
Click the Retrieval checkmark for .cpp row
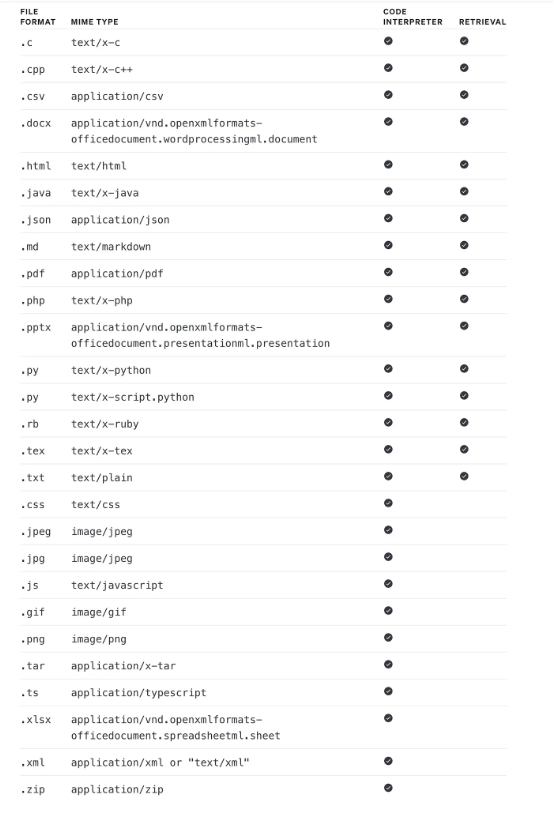pos(464,68)
